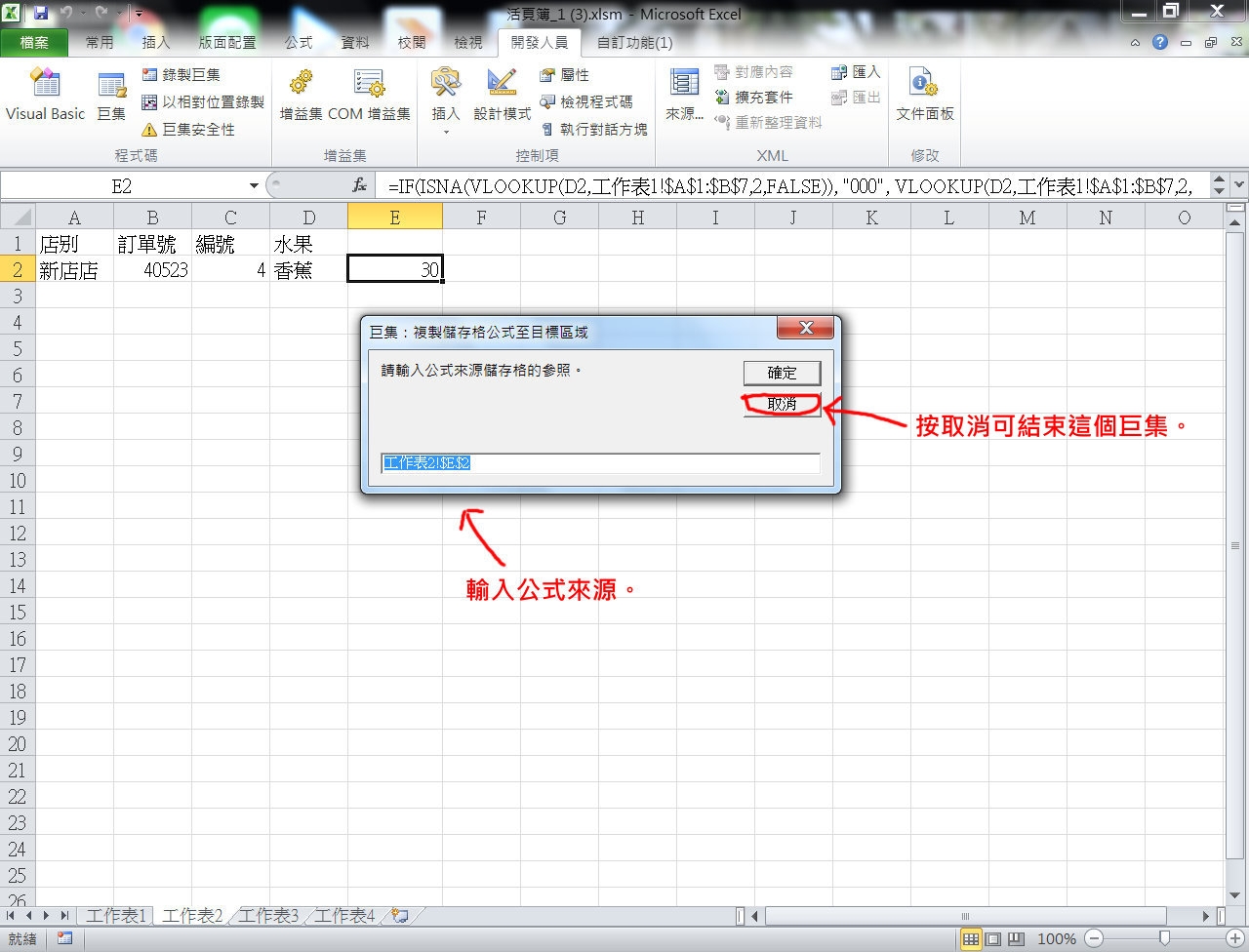Image resolution: width=1249 pixels, height=952 pixels.
Task: Select cell with 40523
Action: tap(152, 270)
